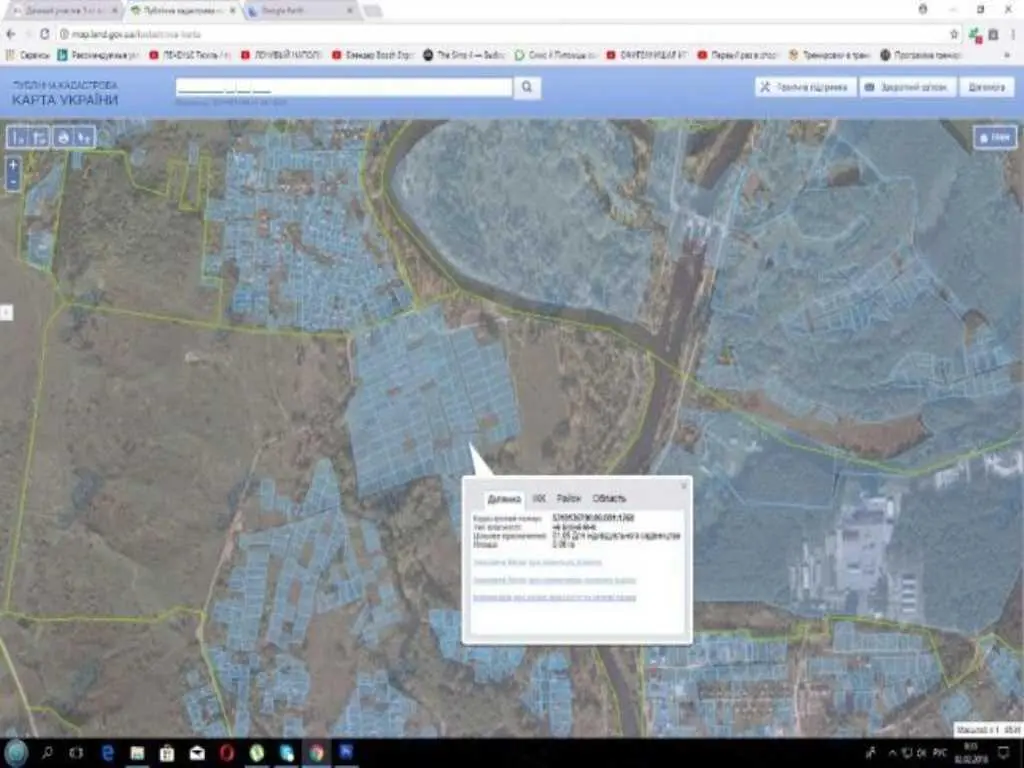Close the parcel info popup

pyautogui.click(x=684, y=486)
